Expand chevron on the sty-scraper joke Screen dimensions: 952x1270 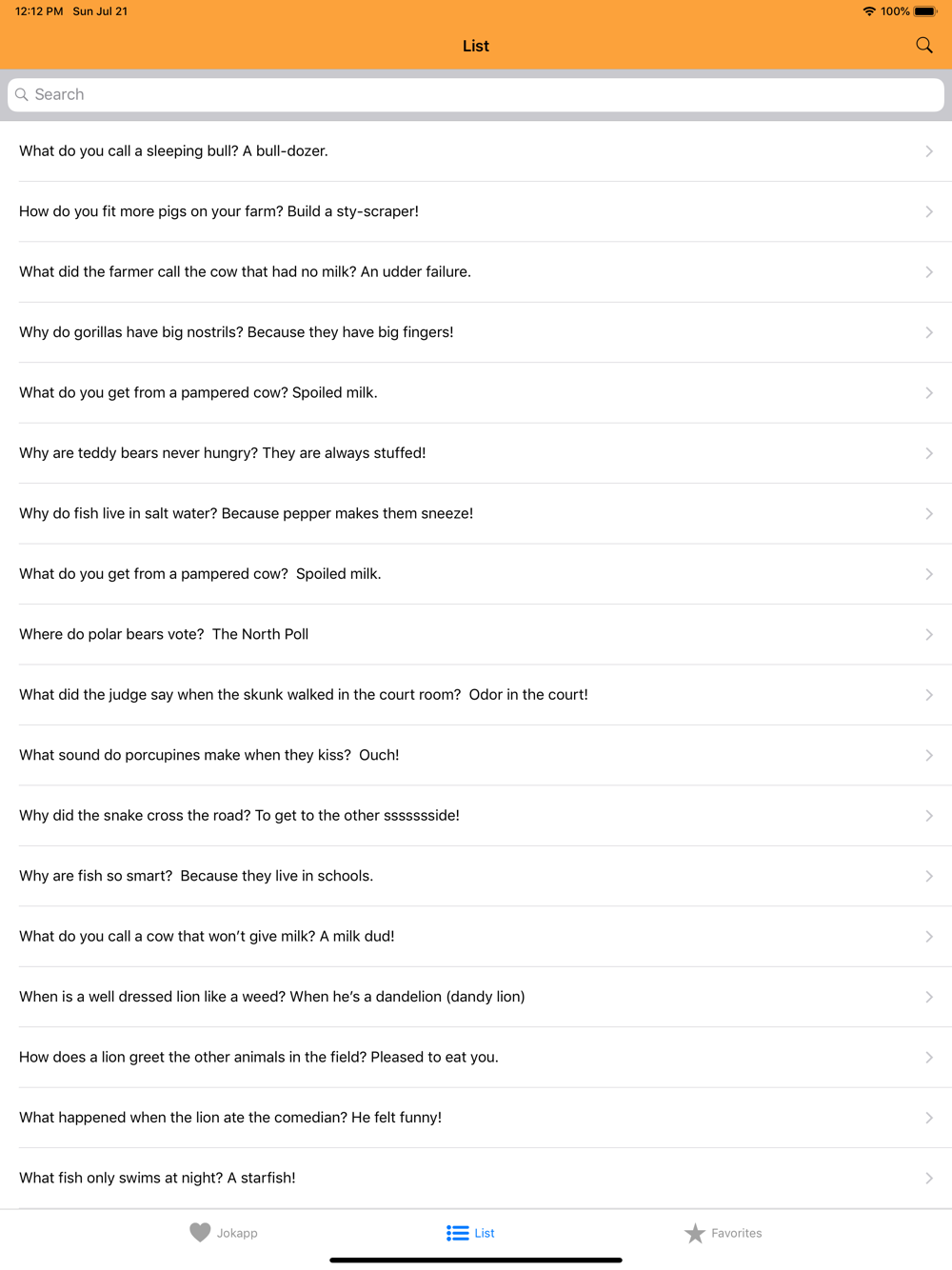(x=928, y=211)
